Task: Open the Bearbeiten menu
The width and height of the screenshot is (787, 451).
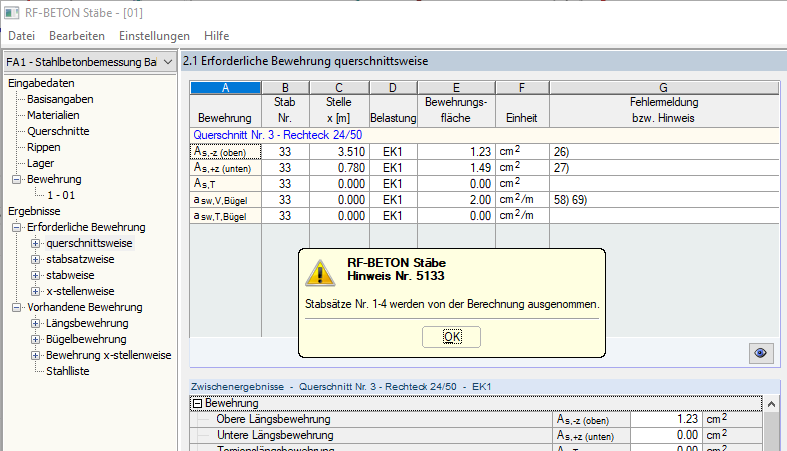Action: (77, 36)
